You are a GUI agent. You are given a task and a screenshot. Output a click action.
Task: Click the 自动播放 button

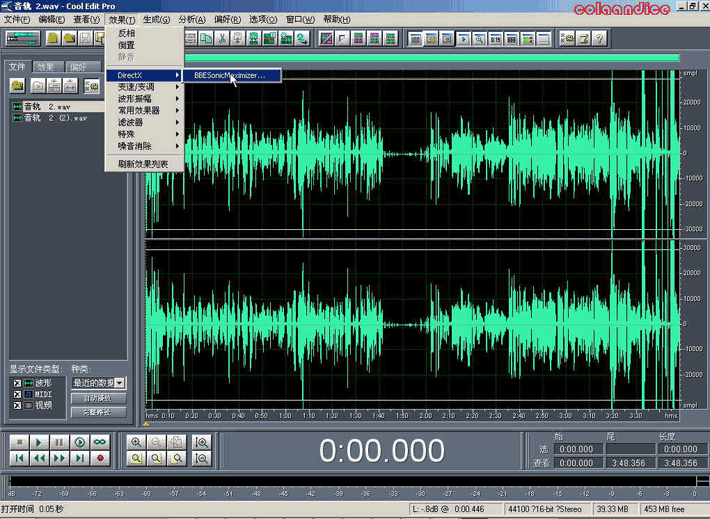point(97,398)
